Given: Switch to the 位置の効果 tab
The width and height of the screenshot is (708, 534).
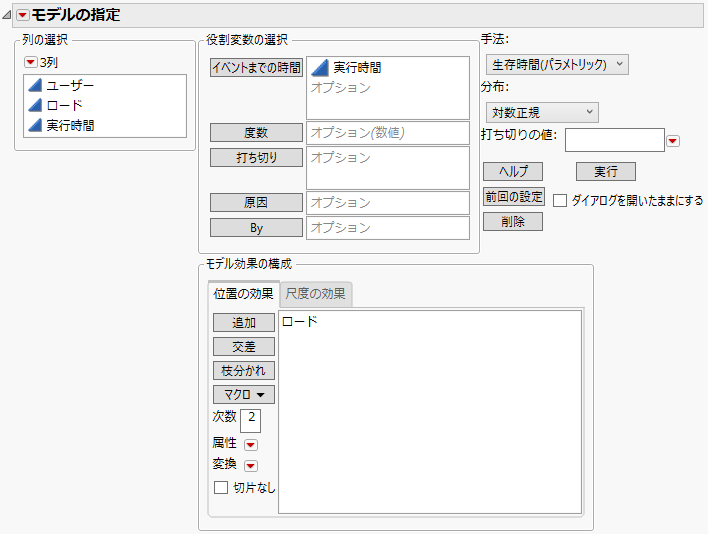Looking at the screenshot, I should point(243,294).
